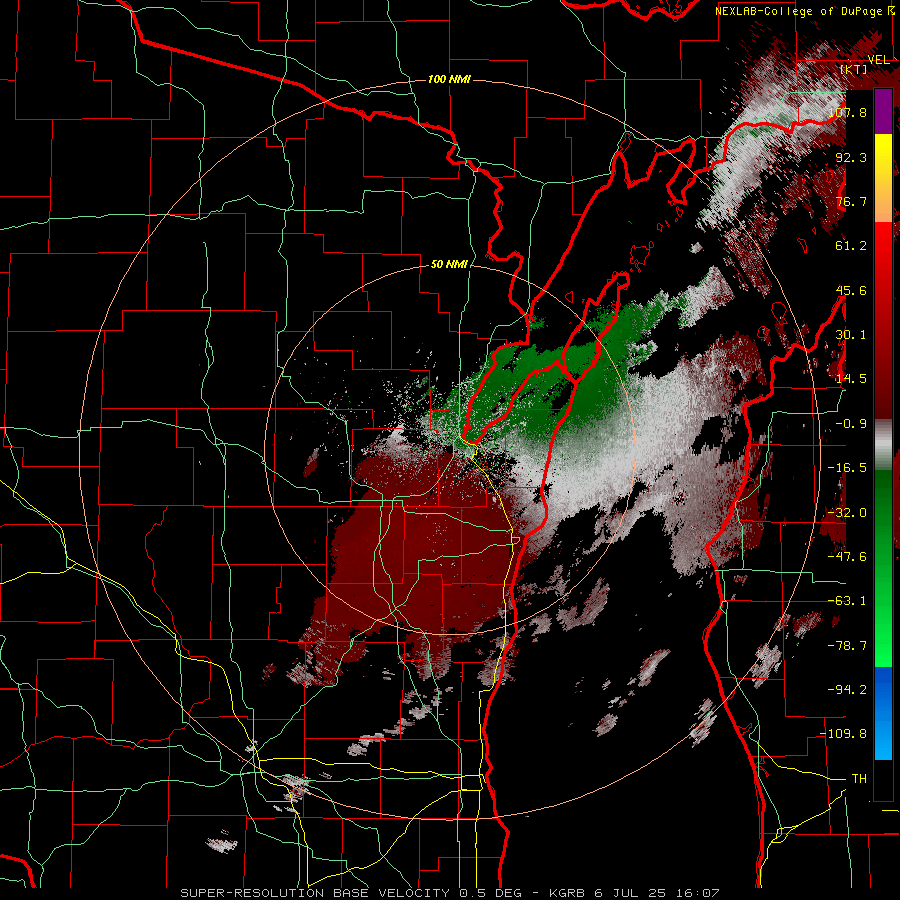Click the TH threshold label on legend

pyautogui.click(x=859, y=779)
